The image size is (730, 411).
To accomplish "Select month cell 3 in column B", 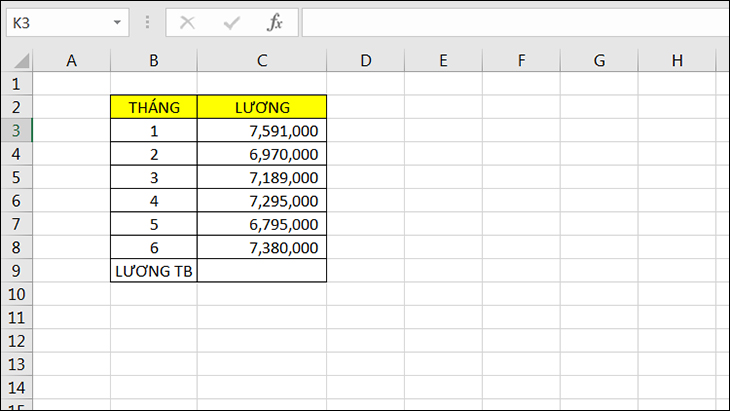I will click(x=154, y=177).
